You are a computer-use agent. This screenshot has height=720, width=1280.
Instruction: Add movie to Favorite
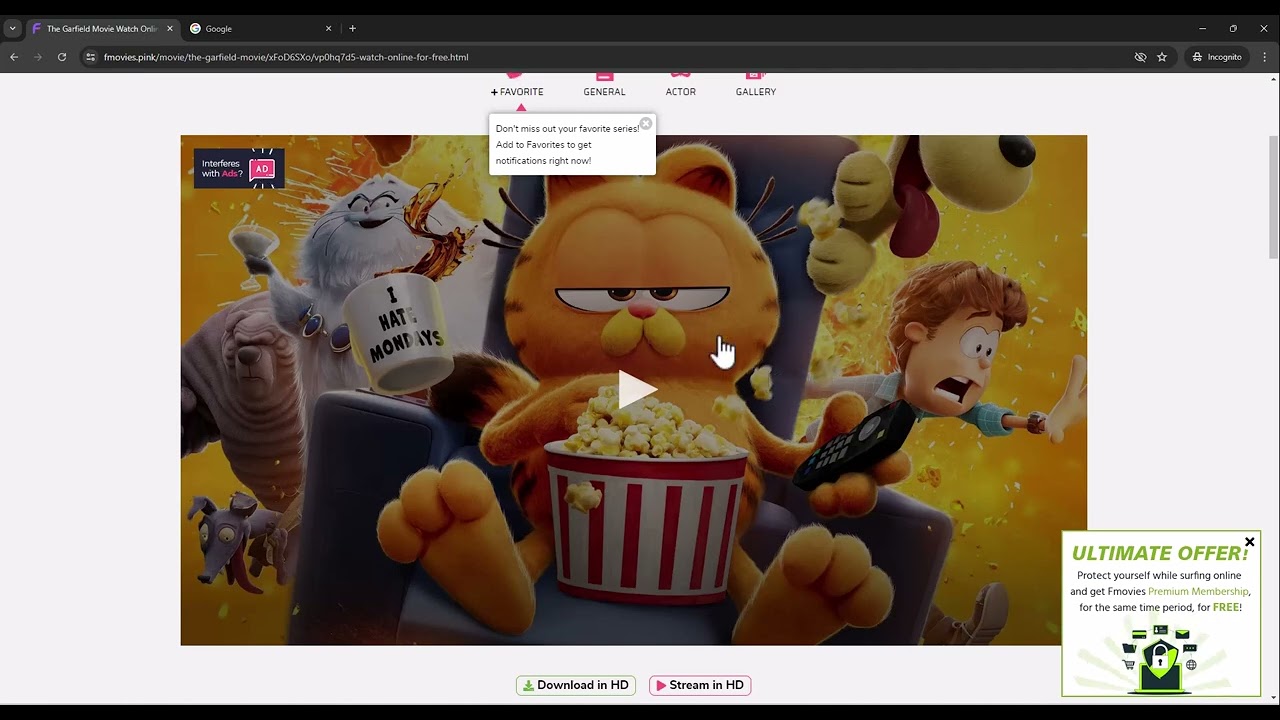(517, 91)
